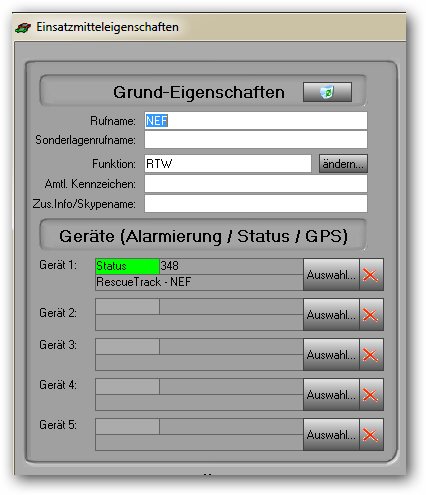The width and height of the screenshot is (426, 495).
Task: Click the Amtl. Kennzeichen input
Action: (x=256, y=184)
